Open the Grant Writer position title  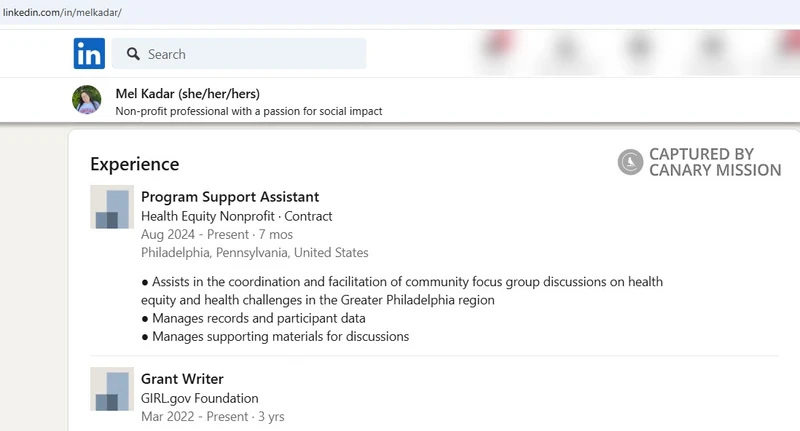[x=182, y=379]
